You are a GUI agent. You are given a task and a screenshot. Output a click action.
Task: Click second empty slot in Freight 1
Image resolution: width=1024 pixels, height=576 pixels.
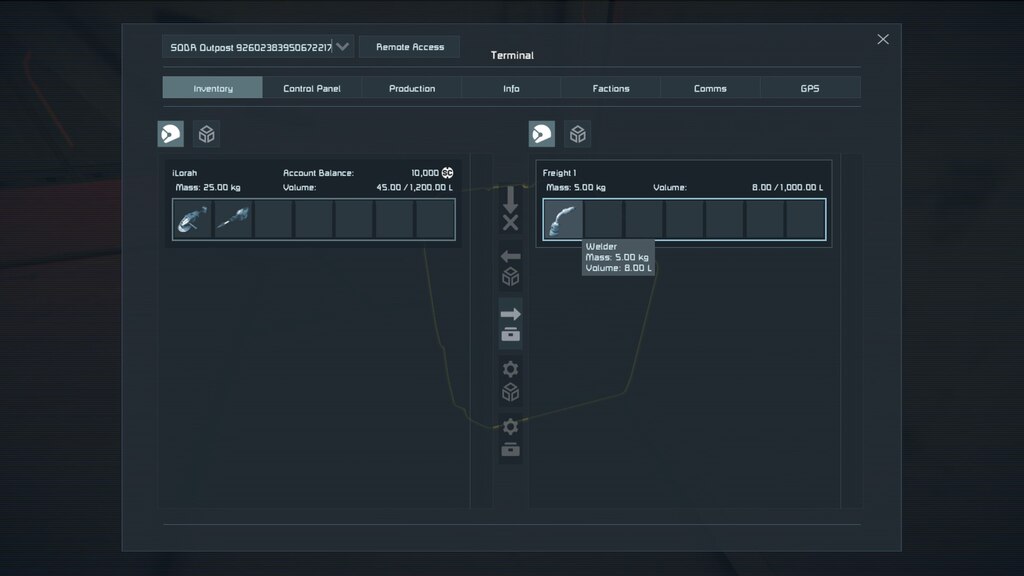(644, 219)
